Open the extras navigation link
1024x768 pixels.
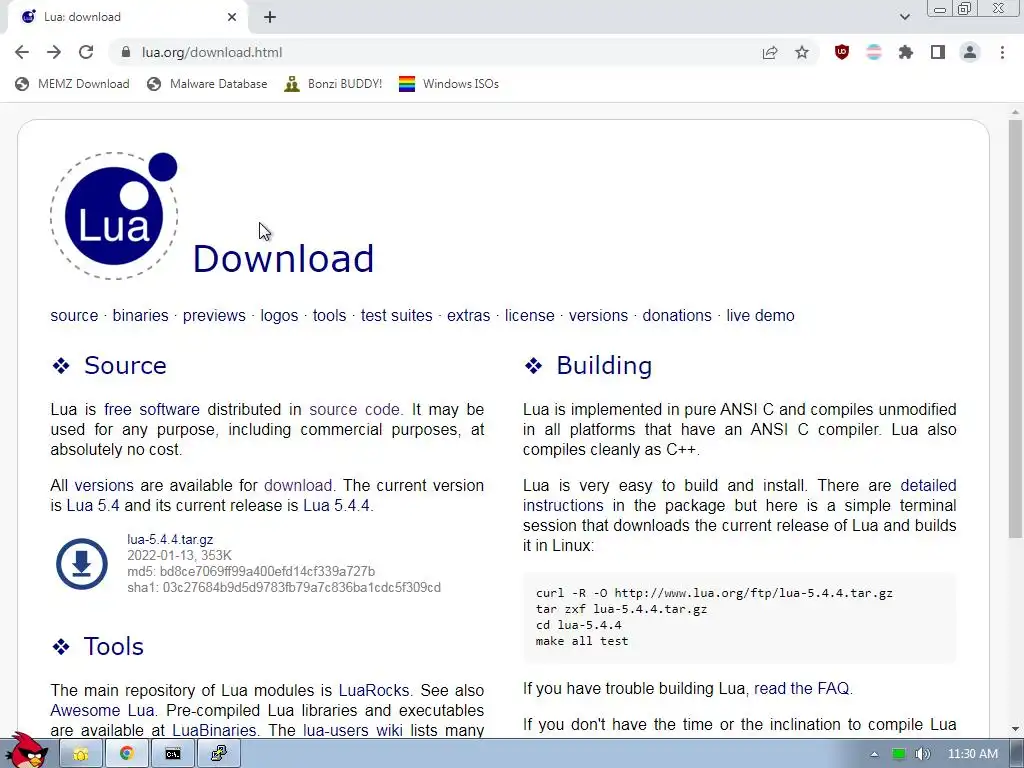tap(468, 315)
